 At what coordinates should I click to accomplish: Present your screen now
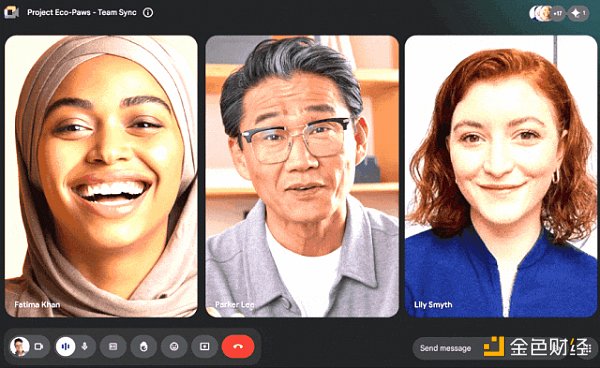coord(205,347)
